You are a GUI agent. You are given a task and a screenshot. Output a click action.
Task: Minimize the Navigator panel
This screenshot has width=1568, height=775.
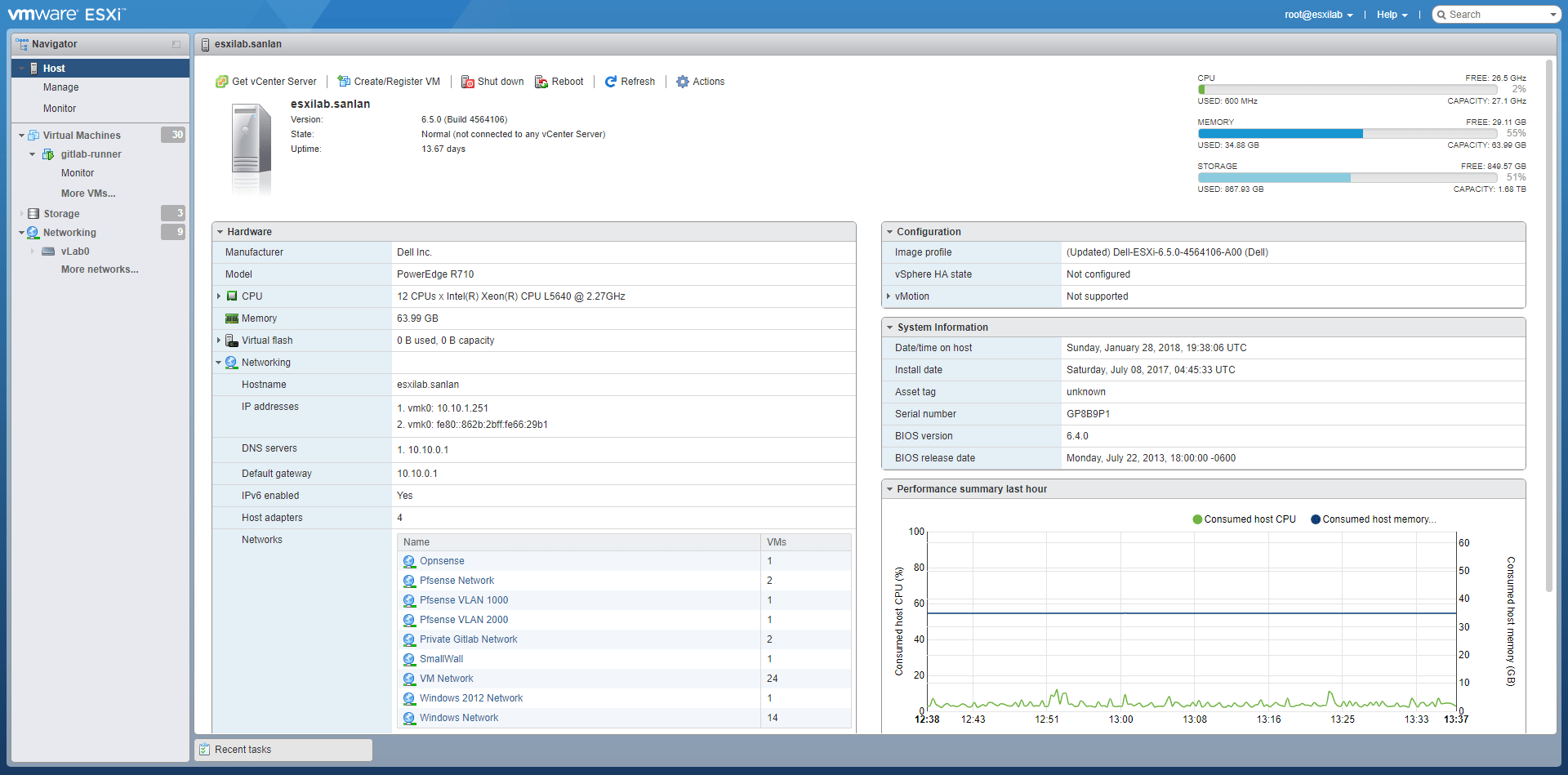pyautogui.click(x=176, y=44)
